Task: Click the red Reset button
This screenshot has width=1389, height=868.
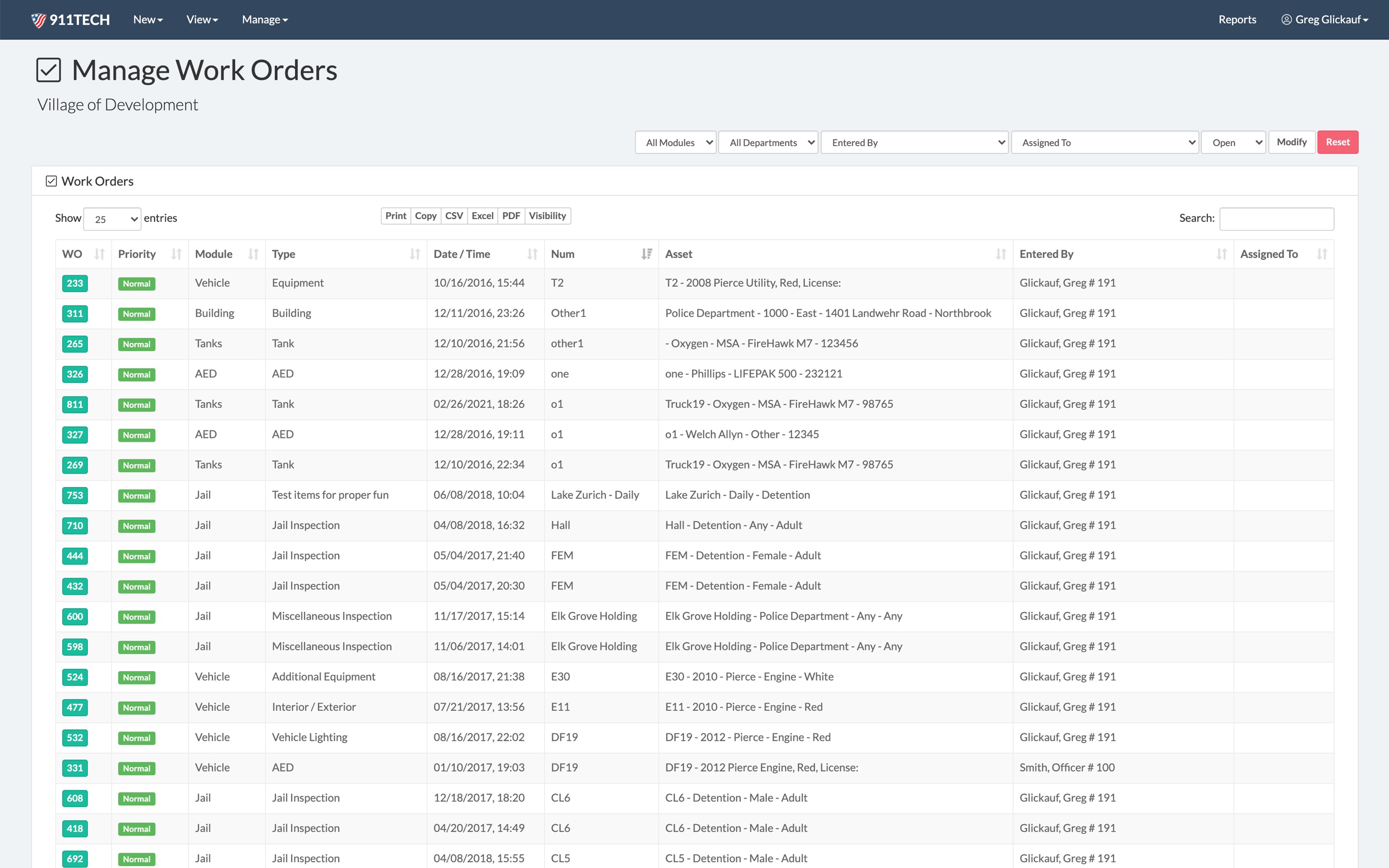Action: point(1337,142)
